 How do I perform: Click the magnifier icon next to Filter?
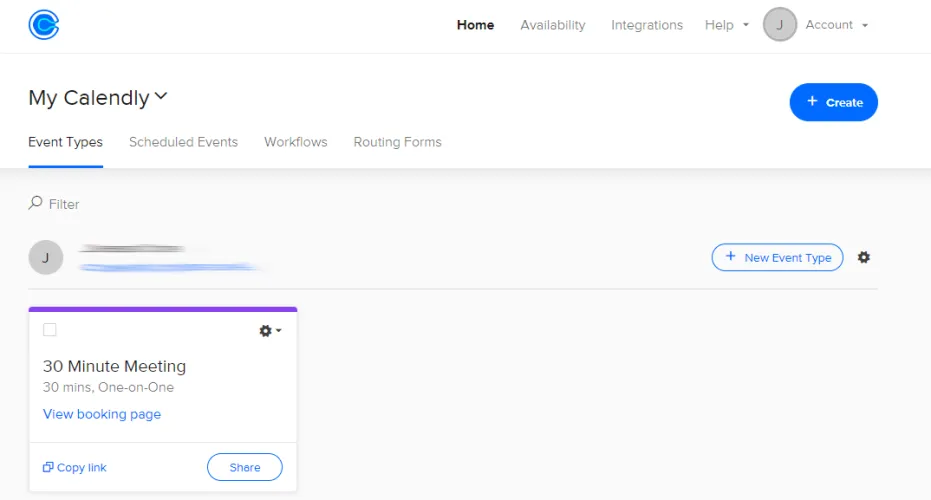(36, 203)
